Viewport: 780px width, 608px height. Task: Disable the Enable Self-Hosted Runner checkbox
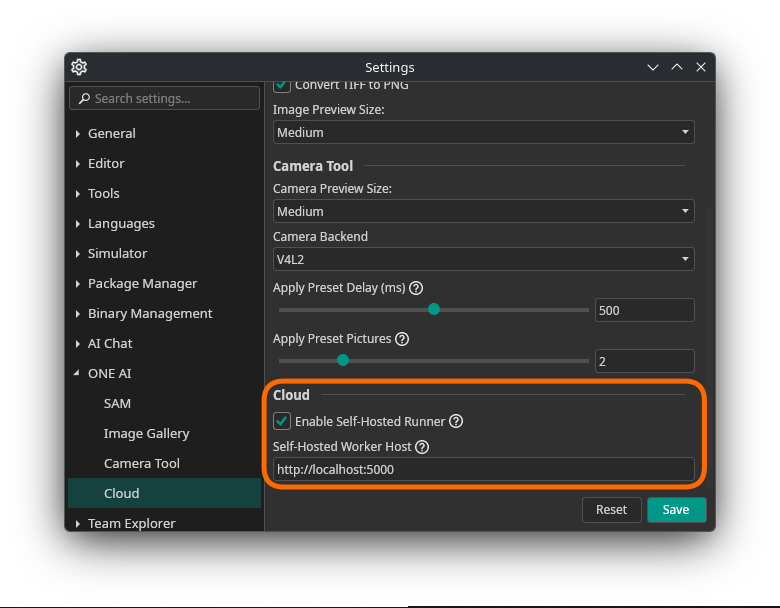(x=282, y=422)
